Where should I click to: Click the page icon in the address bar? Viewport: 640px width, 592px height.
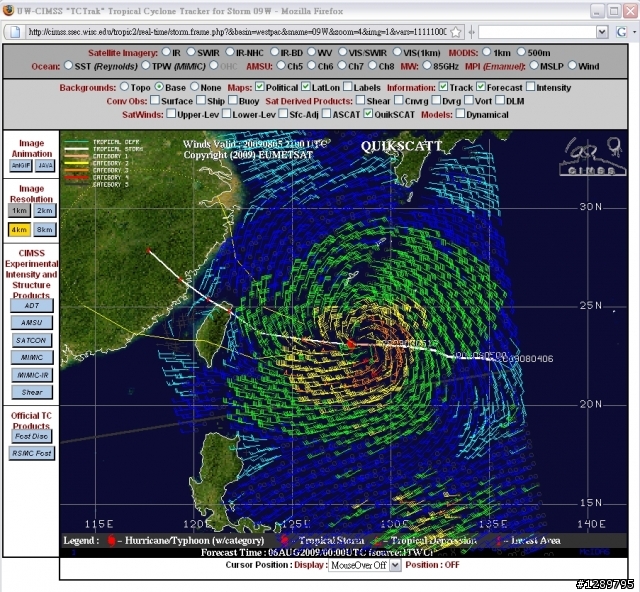pyautogui.click(x=15, y=32)
